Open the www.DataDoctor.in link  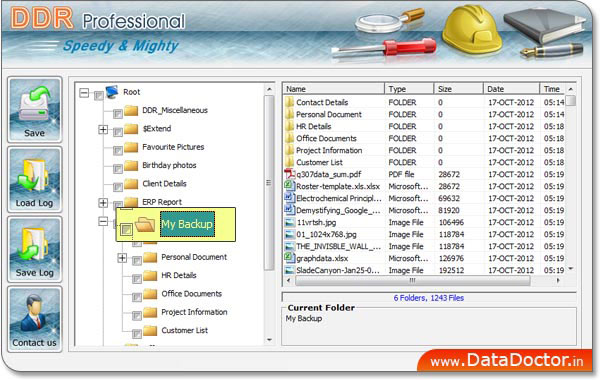507,361
